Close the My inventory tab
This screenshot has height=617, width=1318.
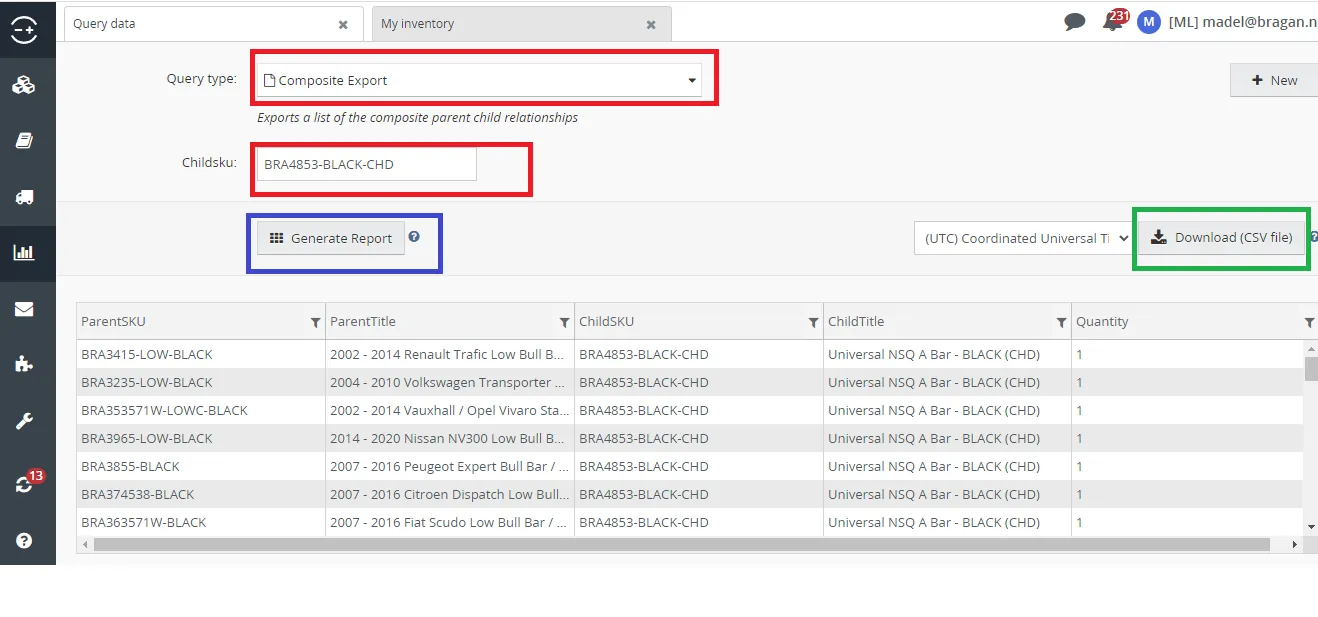pyautogui.click(x=651, y=24)
